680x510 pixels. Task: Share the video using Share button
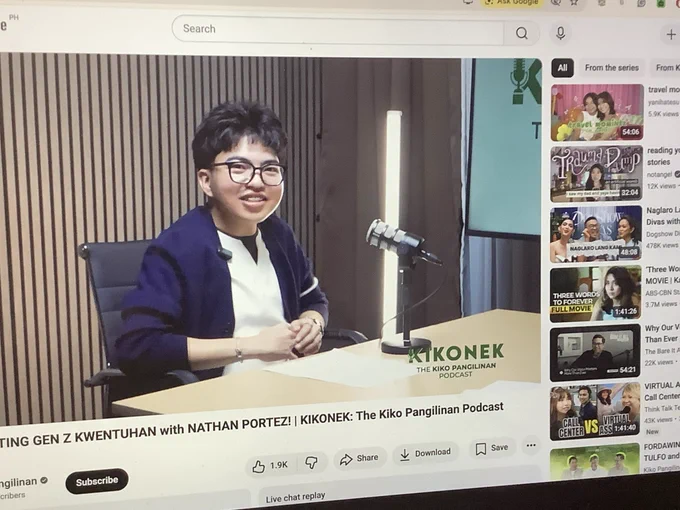click(359, 458)
